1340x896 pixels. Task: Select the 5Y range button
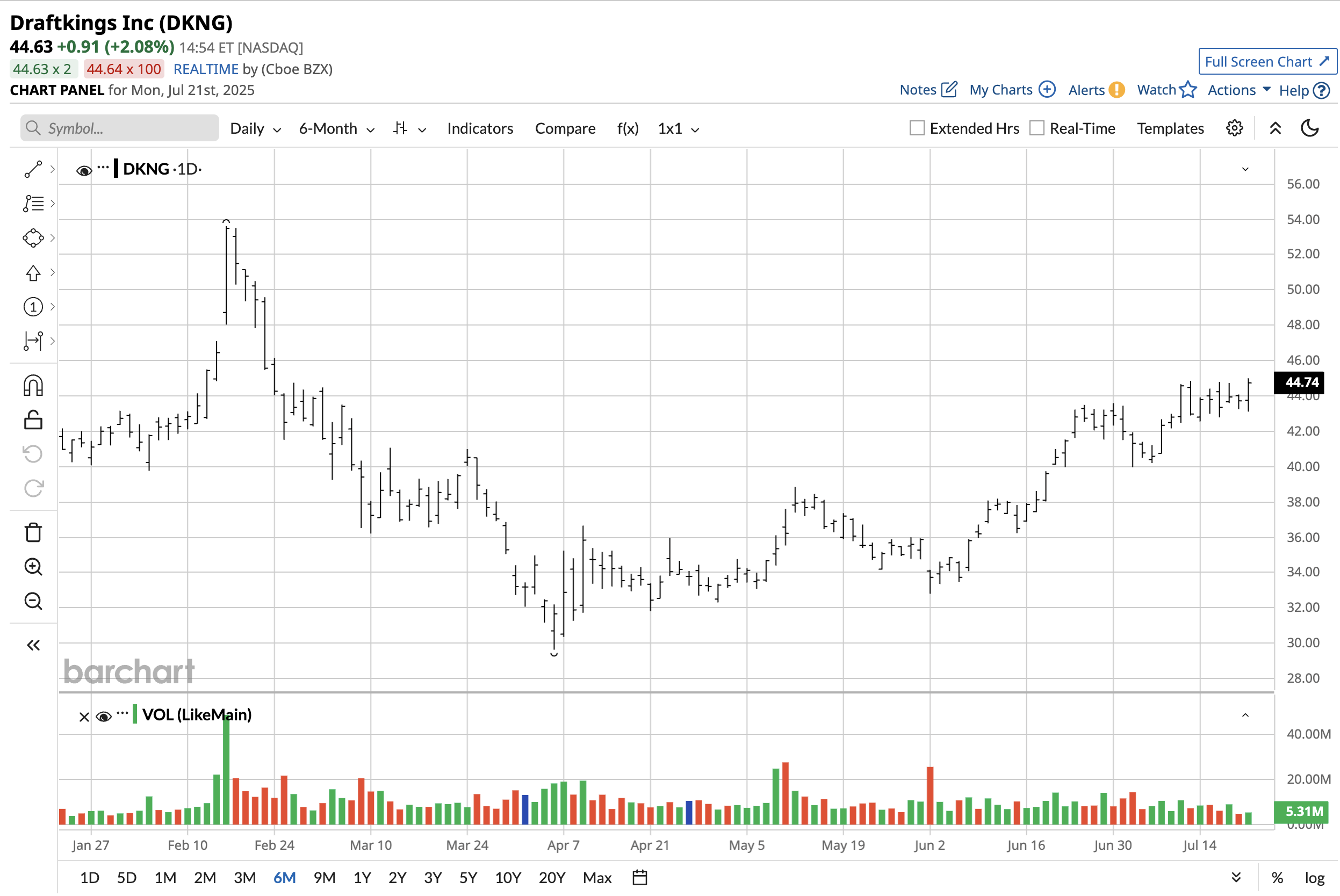pos(468,878)
